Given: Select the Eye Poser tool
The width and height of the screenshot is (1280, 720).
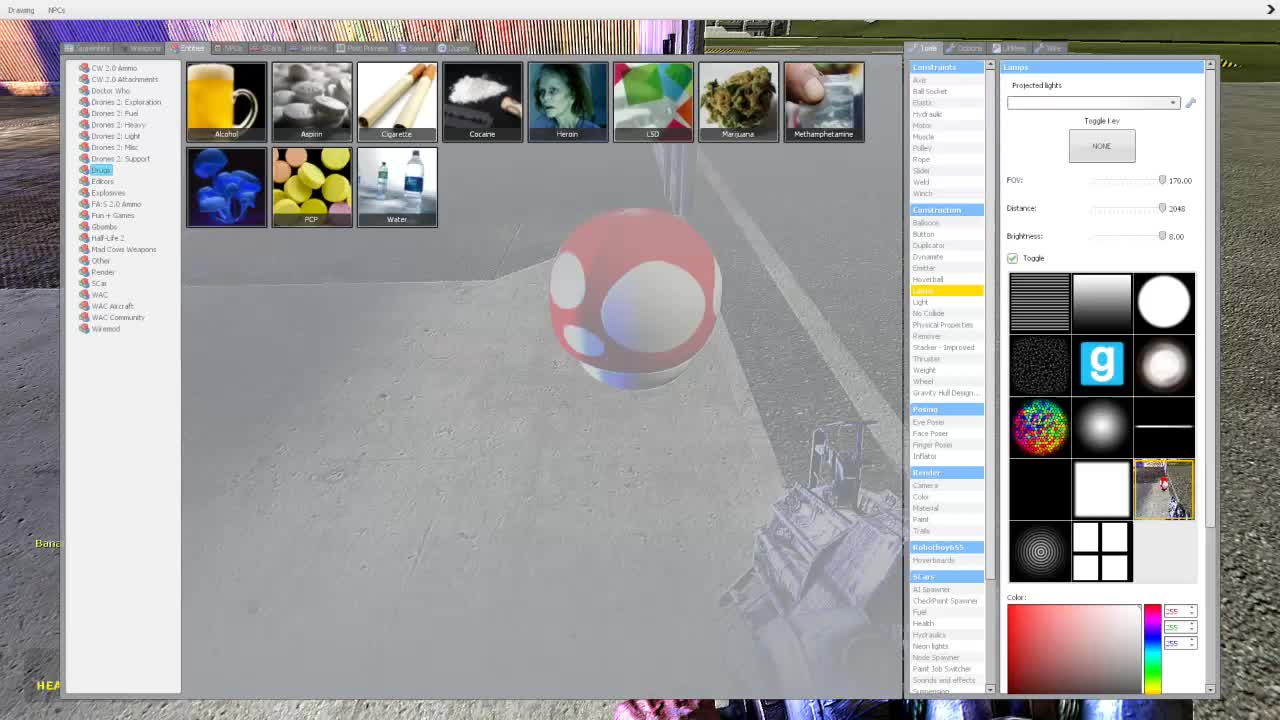Looking at the screenshot, I should pyautogui.click(x=928, y=422).
